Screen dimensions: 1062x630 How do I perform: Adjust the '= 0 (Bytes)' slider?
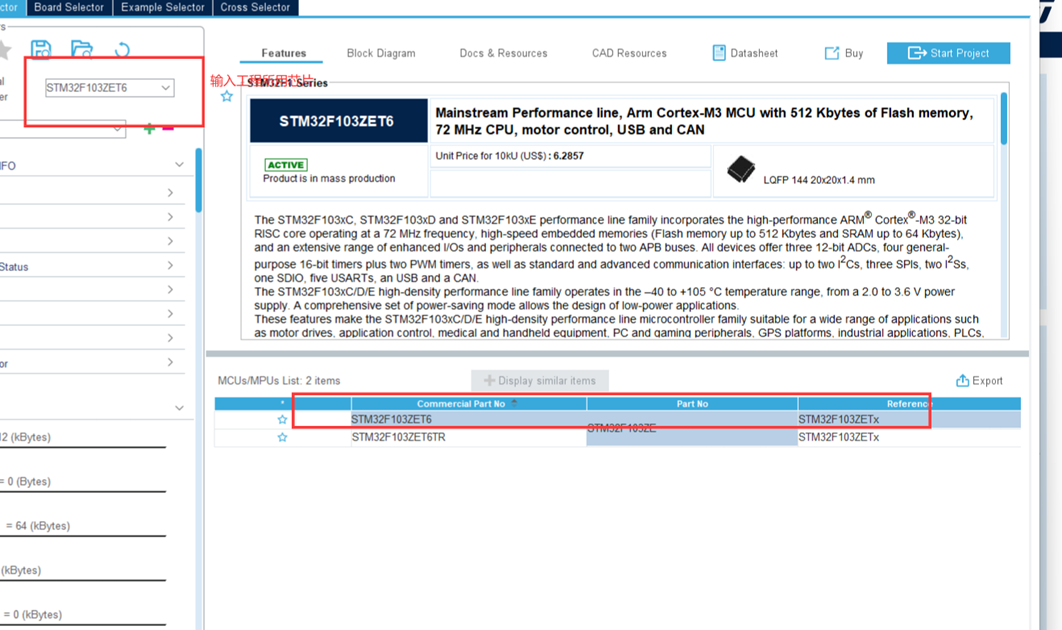(83, 491)
